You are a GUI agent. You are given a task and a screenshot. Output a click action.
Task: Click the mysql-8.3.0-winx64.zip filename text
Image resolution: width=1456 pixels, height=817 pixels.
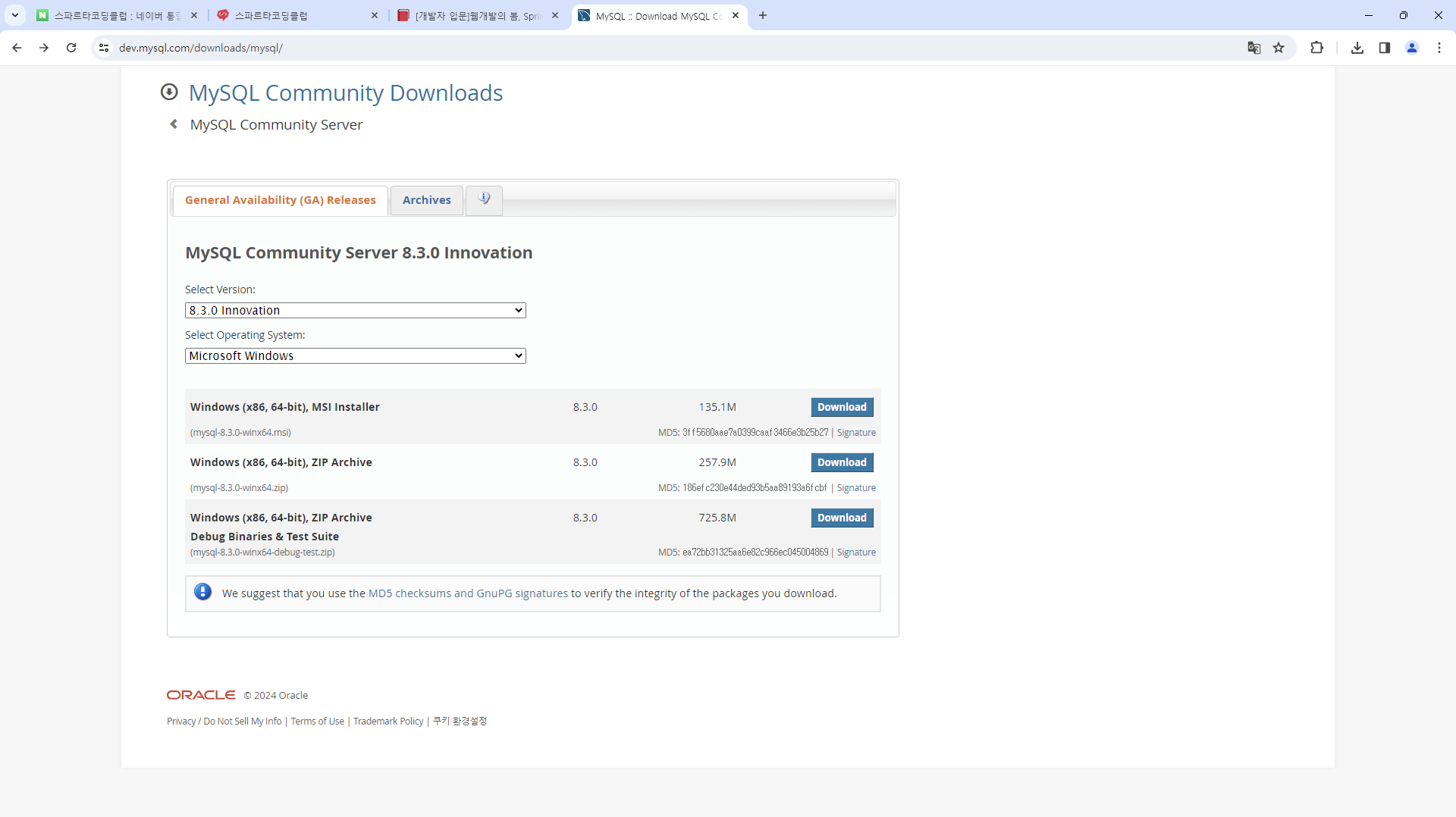[x=239, y=488]
